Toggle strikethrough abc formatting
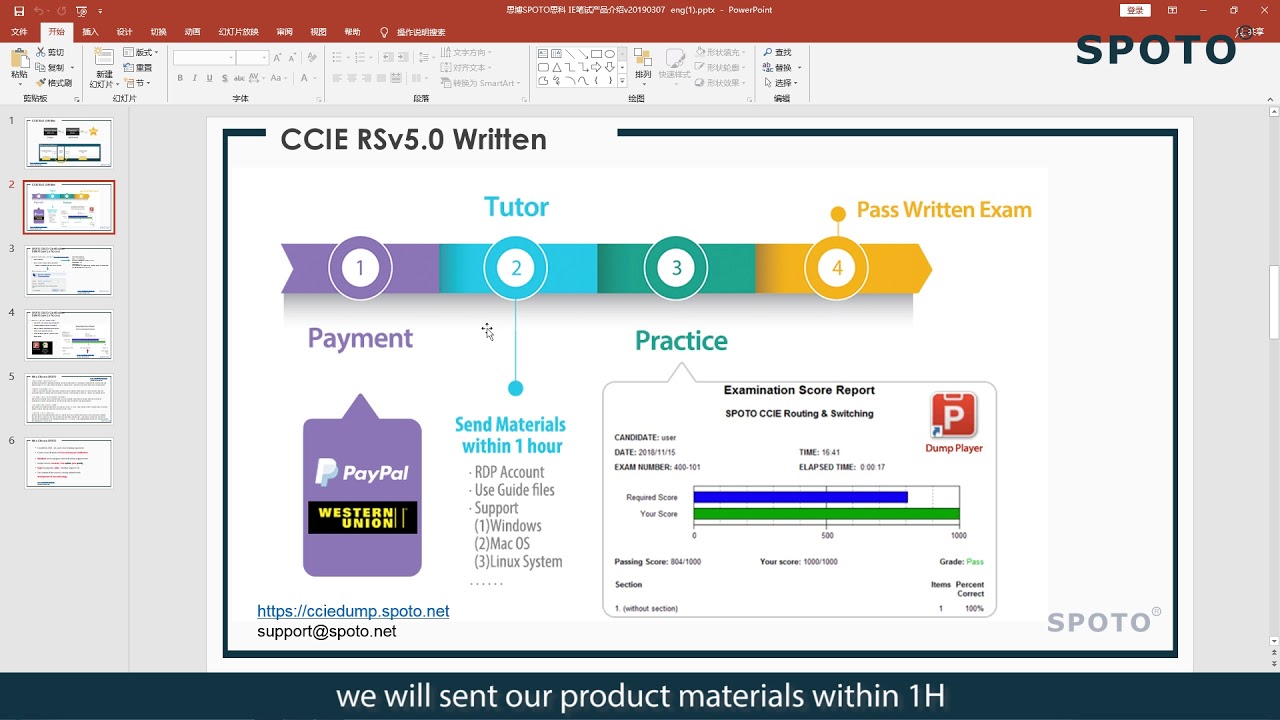Screen dimensions: 1280x720 click(x=238, y=78)
